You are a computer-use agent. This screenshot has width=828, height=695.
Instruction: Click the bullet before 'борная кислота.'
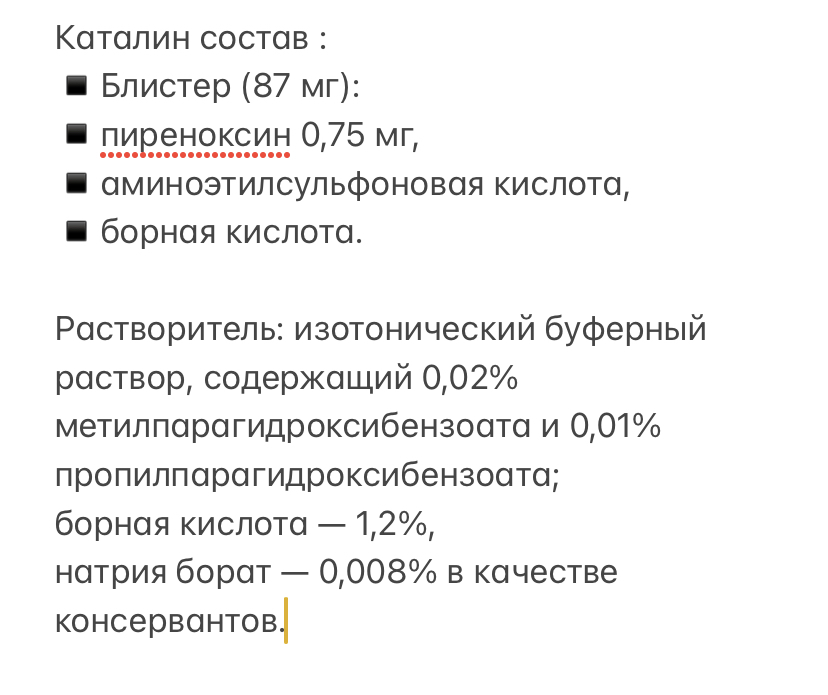click(x=77, y=232)
